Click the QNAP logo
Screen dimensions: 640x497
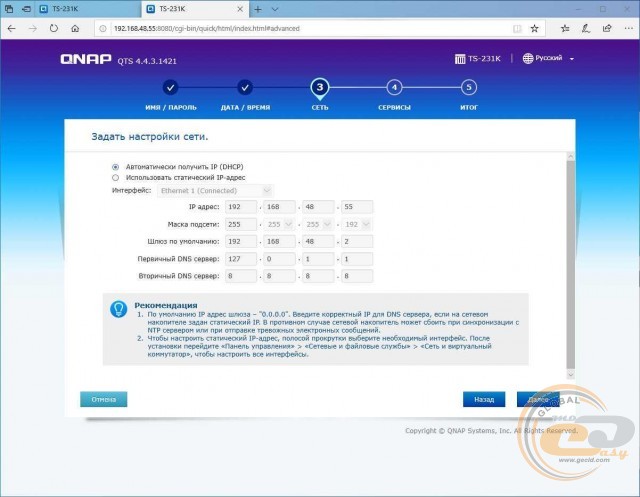coord(86,59)
